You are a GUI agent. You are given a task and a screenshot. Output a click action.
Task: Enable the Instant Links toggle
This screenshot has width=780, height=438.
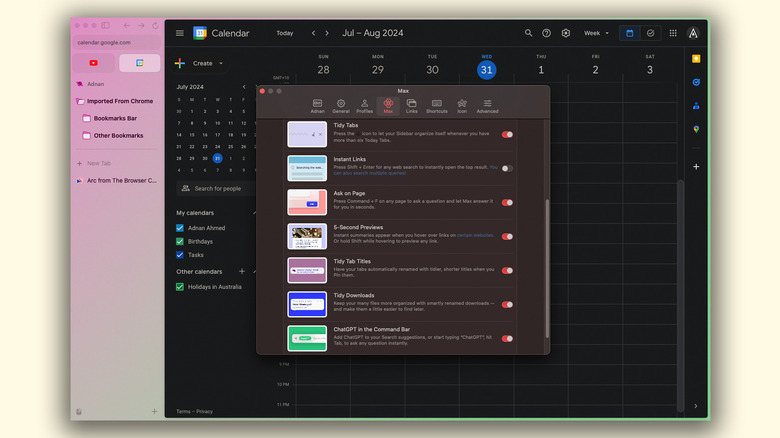coord(507,168)
